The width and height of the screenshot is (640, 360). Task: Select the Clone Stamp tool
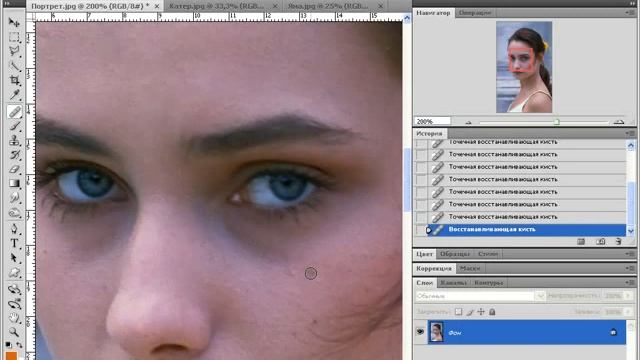tap(14, 140)
